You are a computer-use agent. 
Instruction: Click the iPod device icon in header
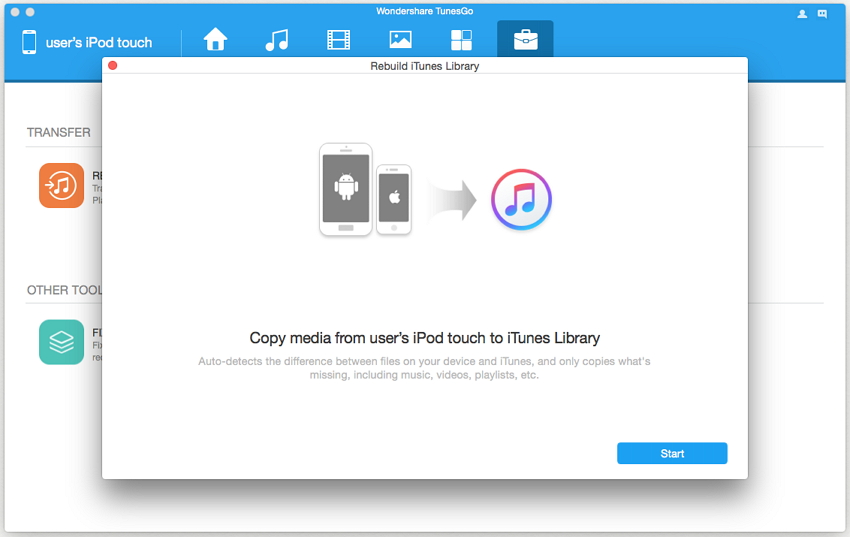tap(29, 42)
